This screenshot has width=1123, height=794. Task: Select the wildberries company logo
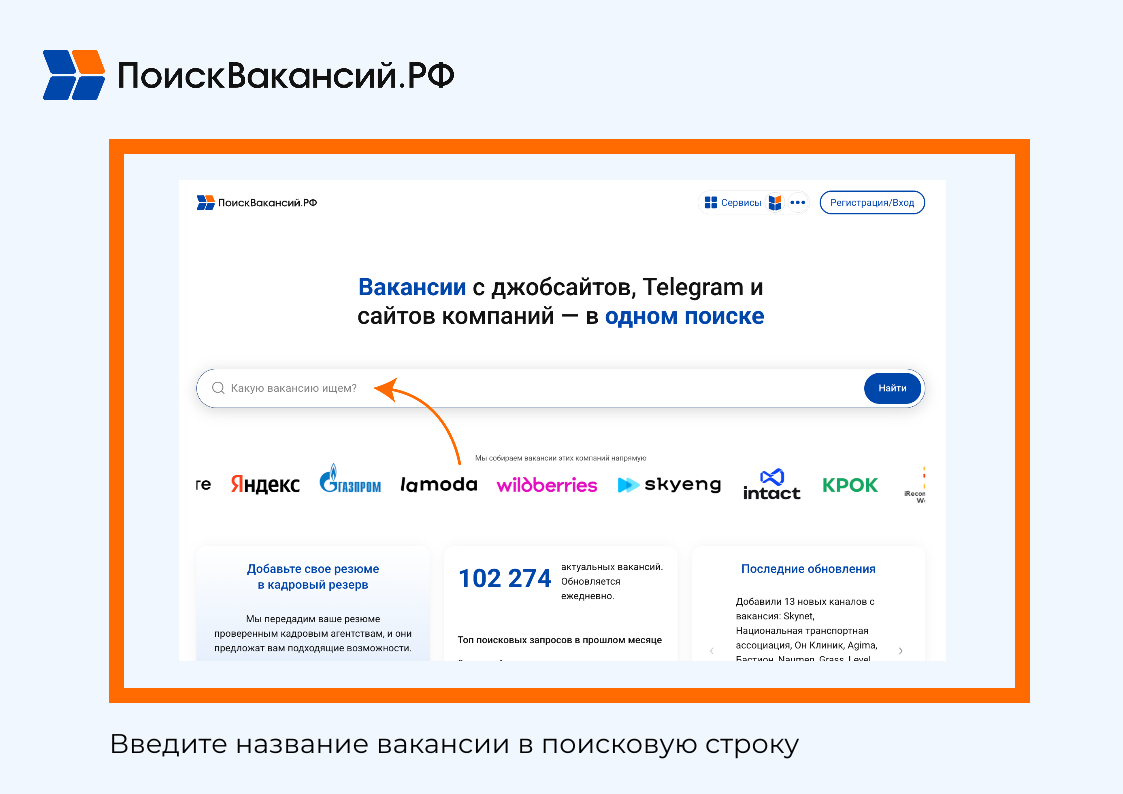(547, 485)
